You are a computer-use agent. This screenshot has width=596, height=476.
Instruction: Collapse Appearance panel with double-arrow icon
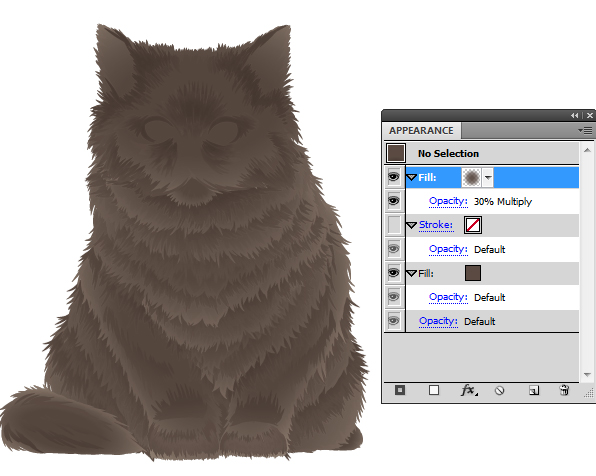[x=574, y=116]
